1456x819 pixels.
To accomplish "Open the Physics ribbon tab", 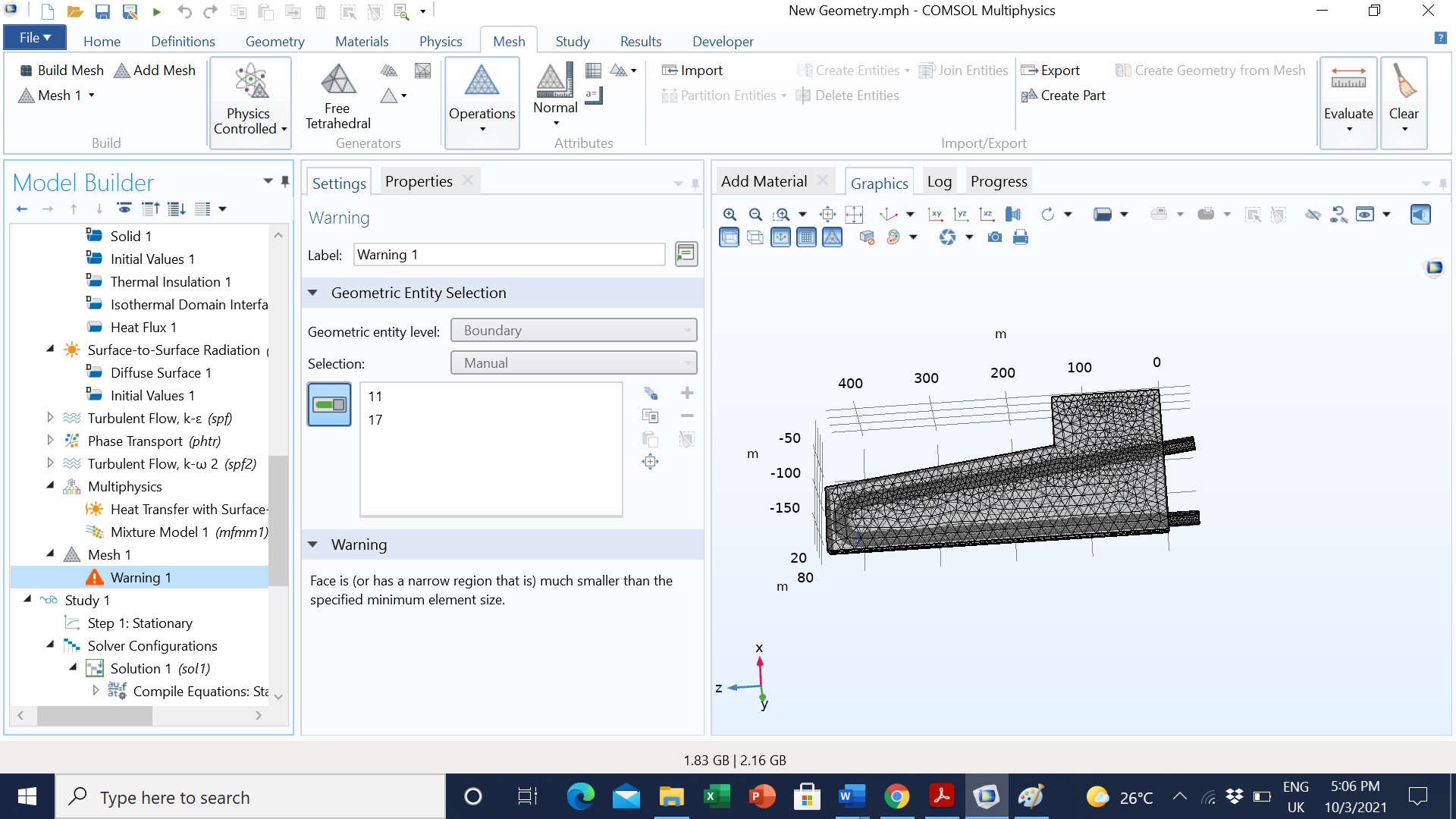I will 440,41.
